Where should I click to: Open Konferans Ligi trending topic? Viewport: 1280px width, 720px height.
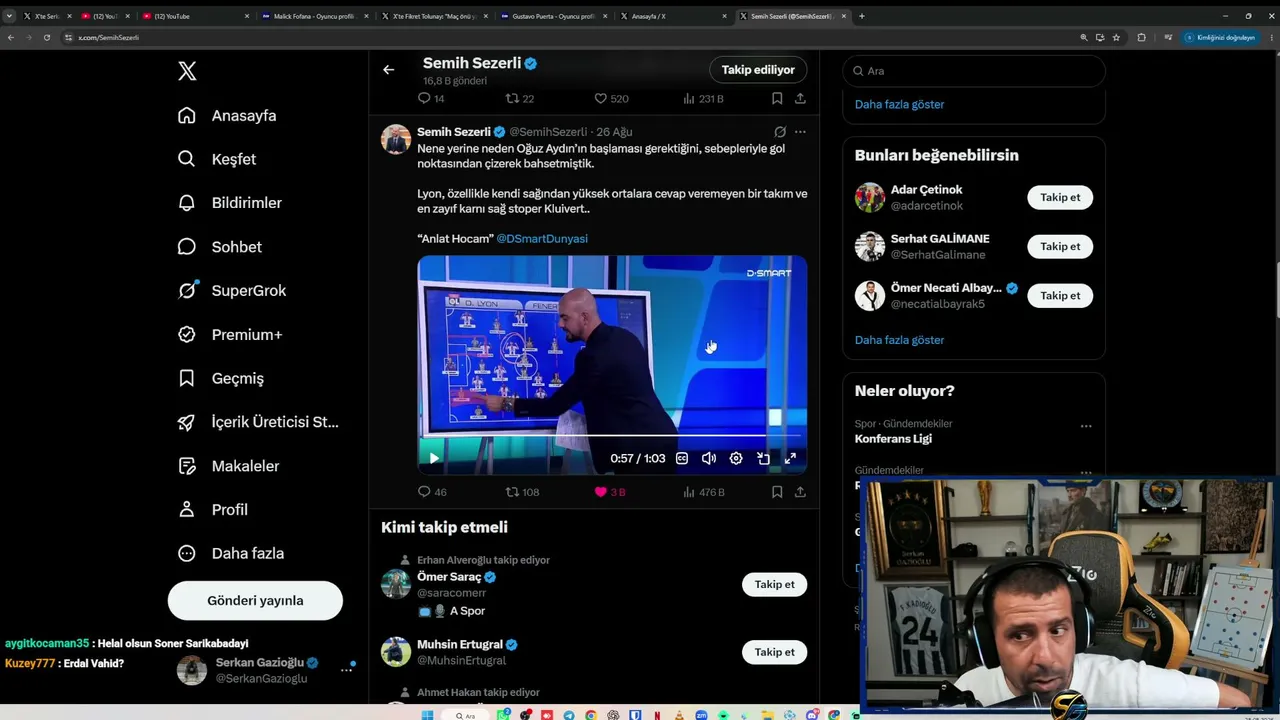pos(893,439)
